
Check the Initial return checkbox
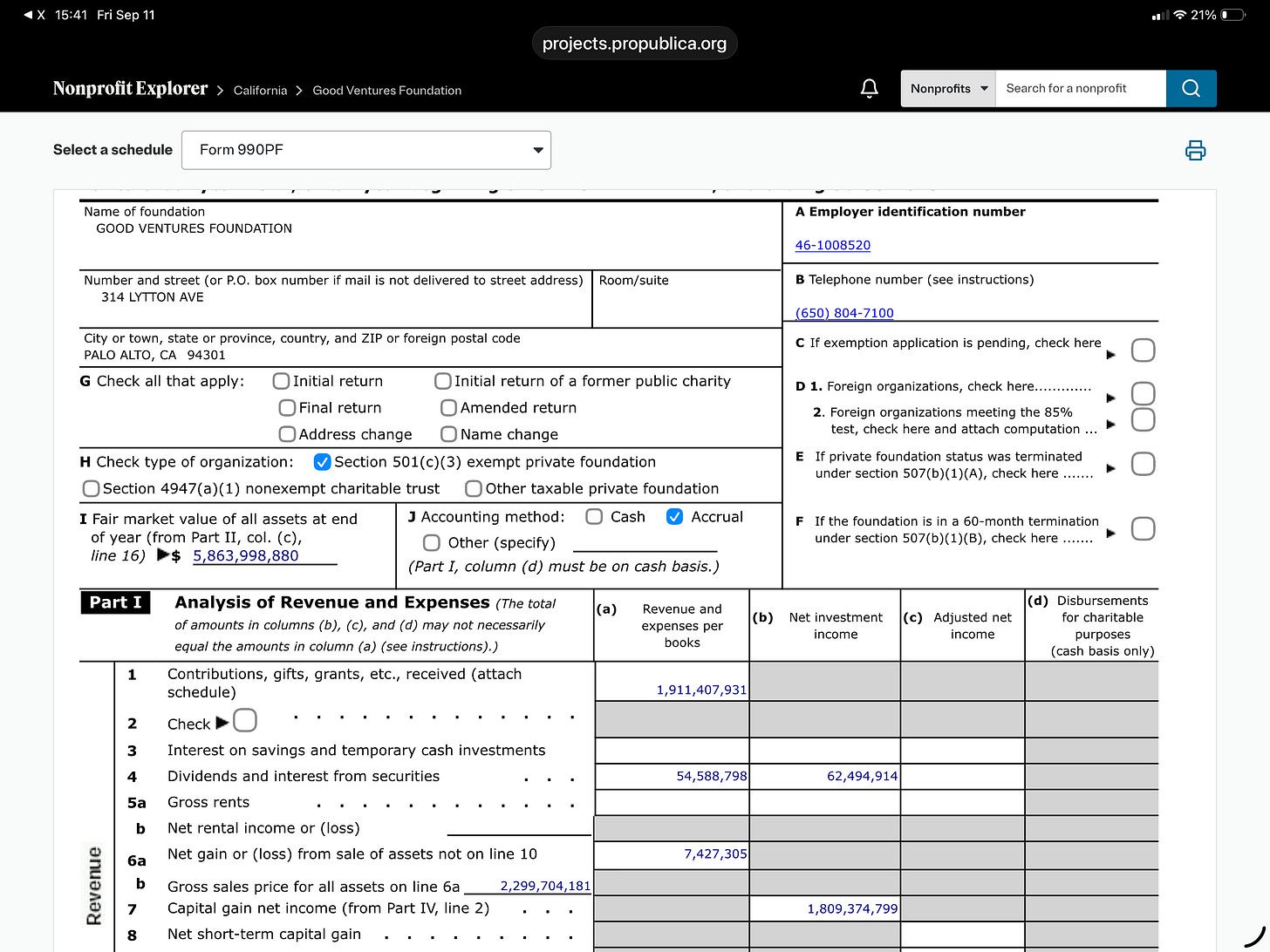coord(281,381)
